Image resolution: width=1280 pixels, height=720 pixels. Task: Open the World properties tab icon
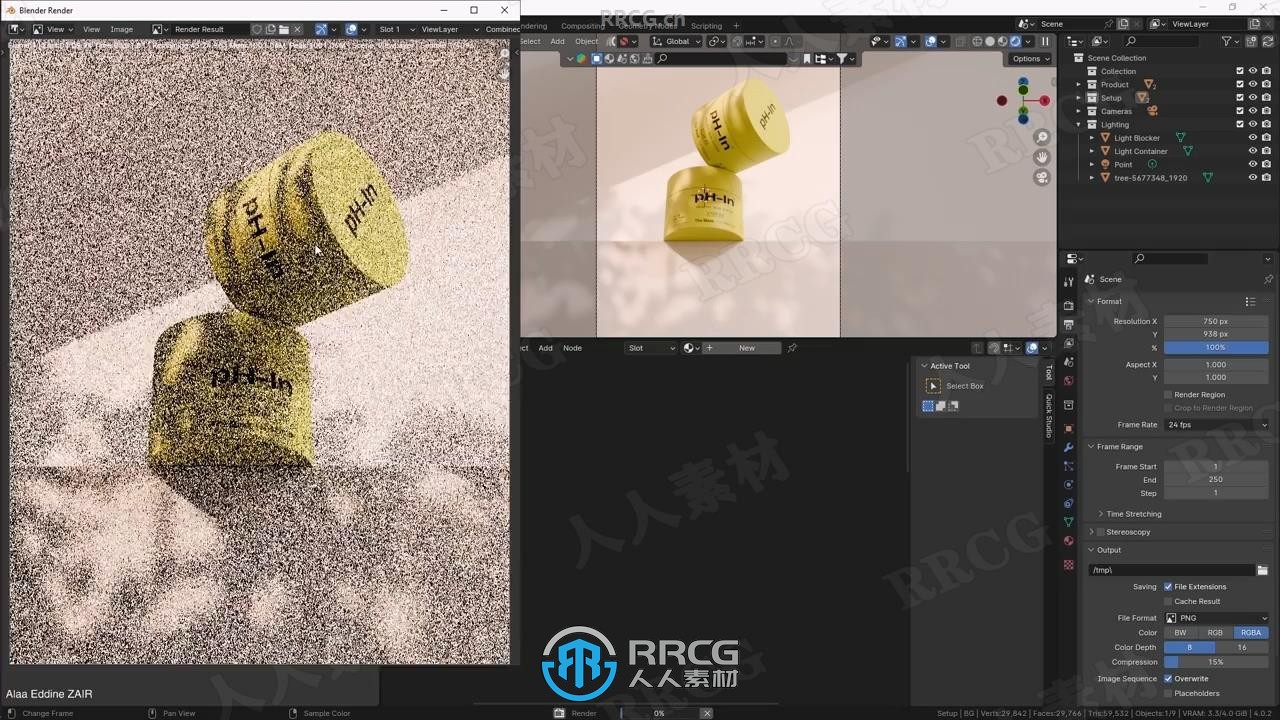click(1069, 381)
